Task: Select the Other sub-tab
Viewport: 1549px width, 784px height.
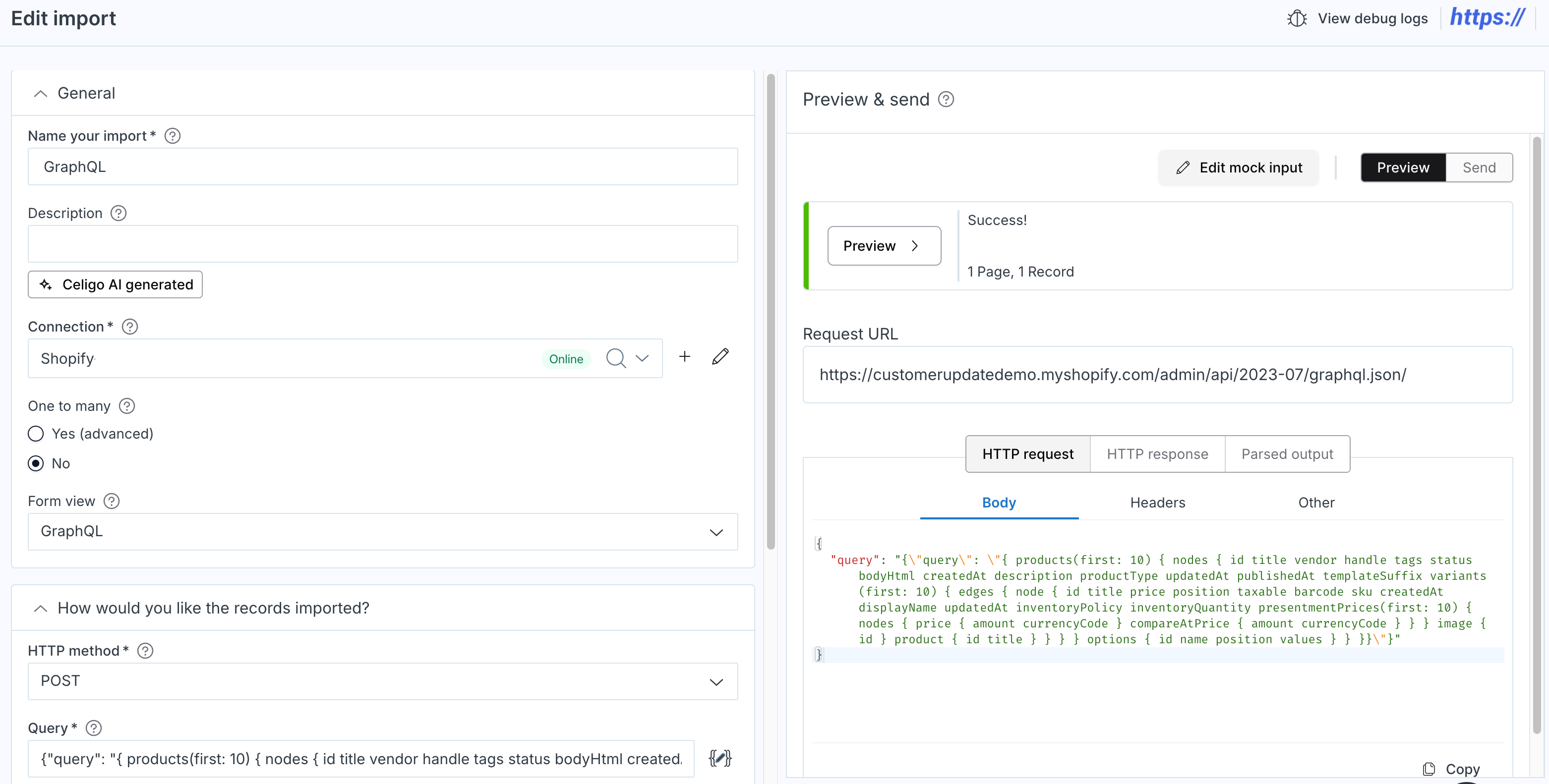Action: pos(1316,503)
